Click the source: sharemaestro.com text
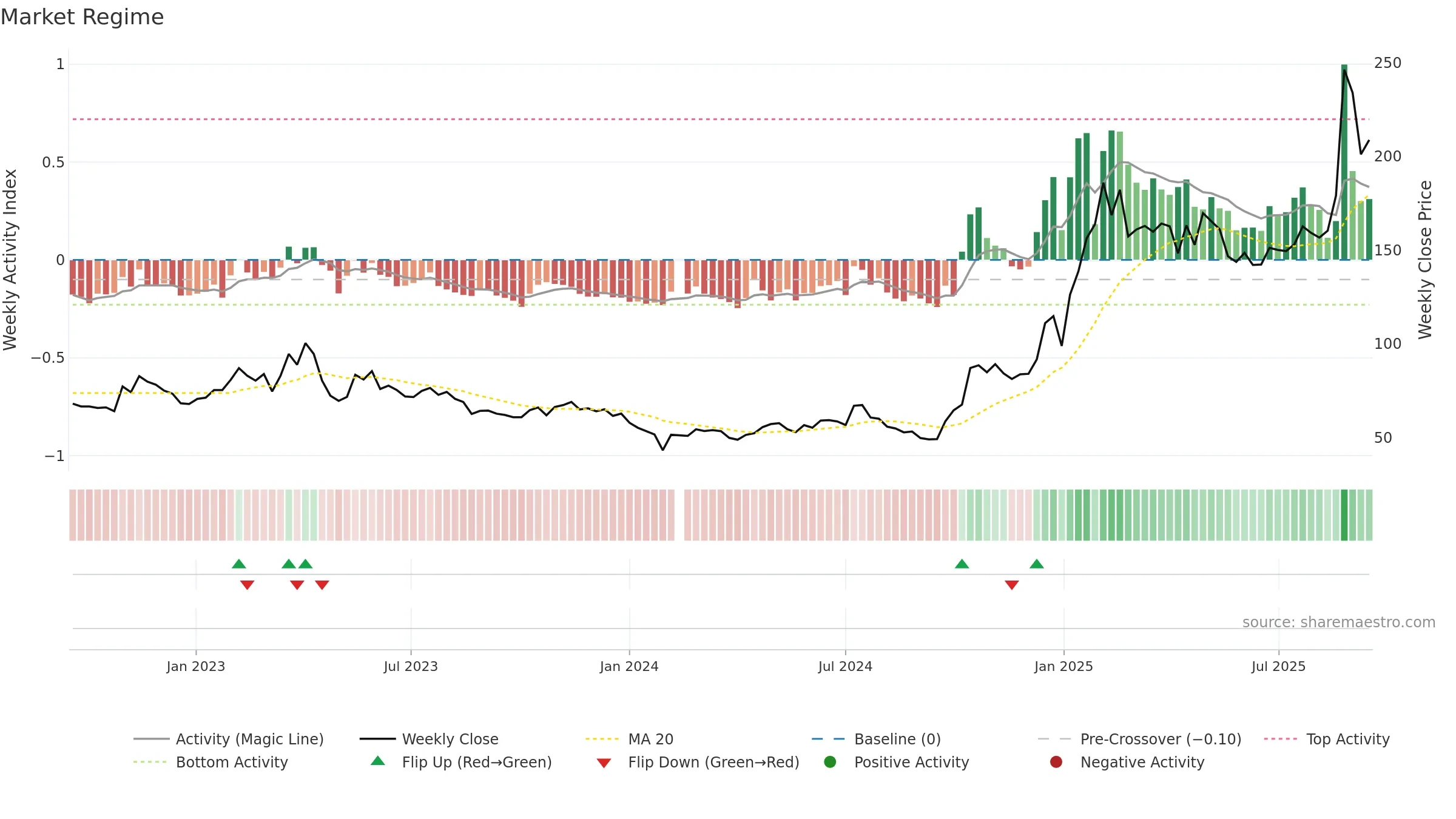 pyautogui.click(x=1339, y=622)
